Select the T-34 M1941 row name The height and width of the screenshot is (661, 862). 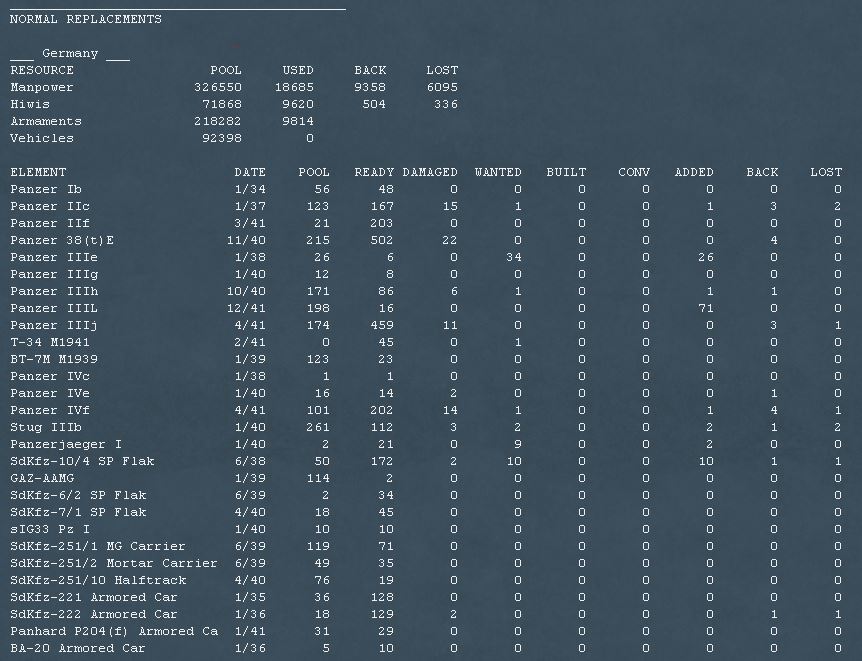[x=50, y=343]
